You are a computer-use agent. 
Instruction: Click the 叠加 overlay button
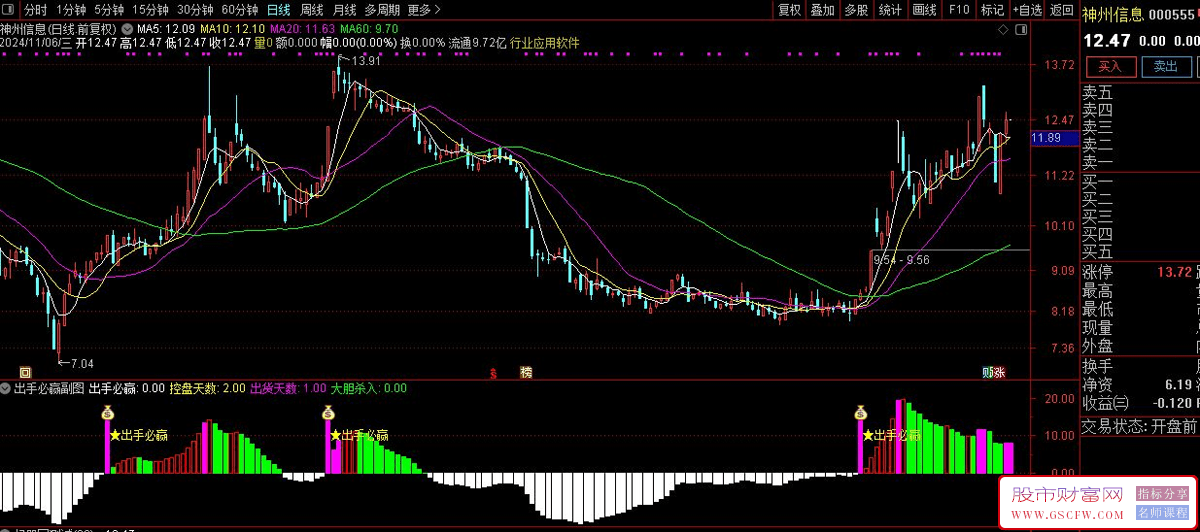pos(823,10)
